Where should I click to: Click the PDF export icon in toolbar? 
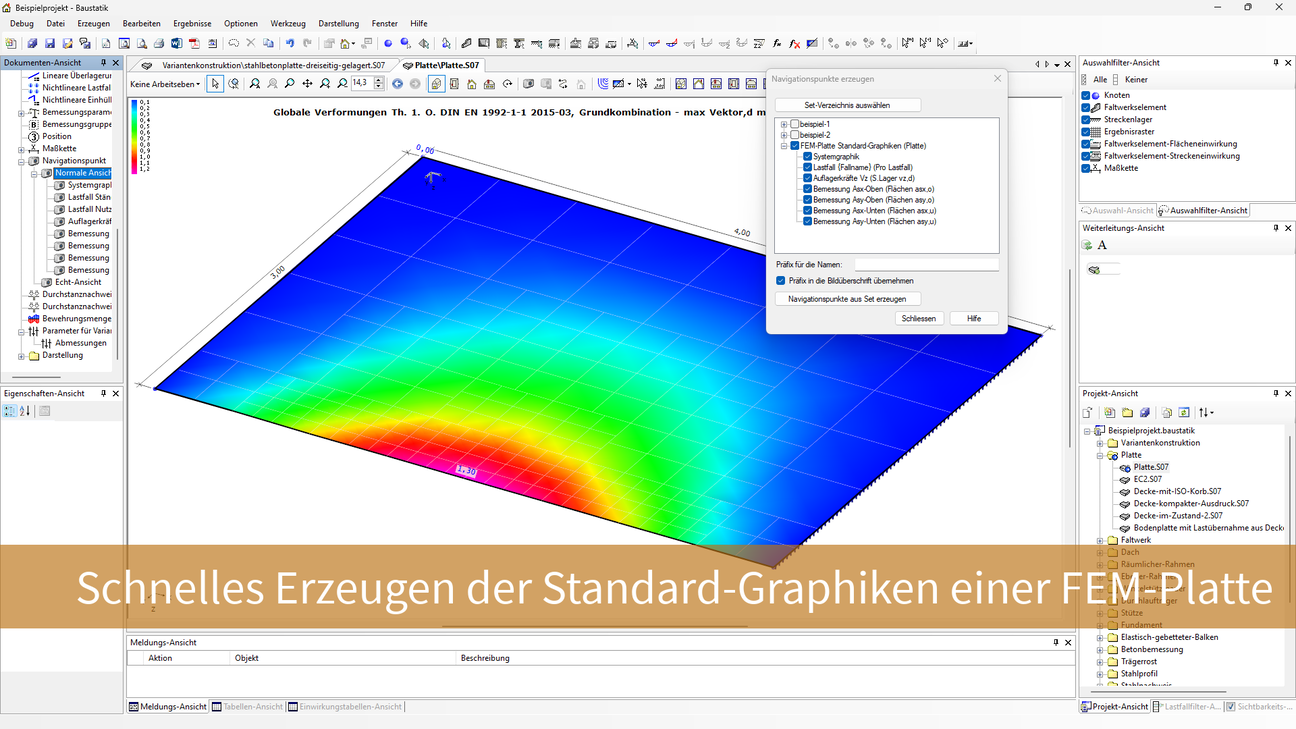[194, 44]
